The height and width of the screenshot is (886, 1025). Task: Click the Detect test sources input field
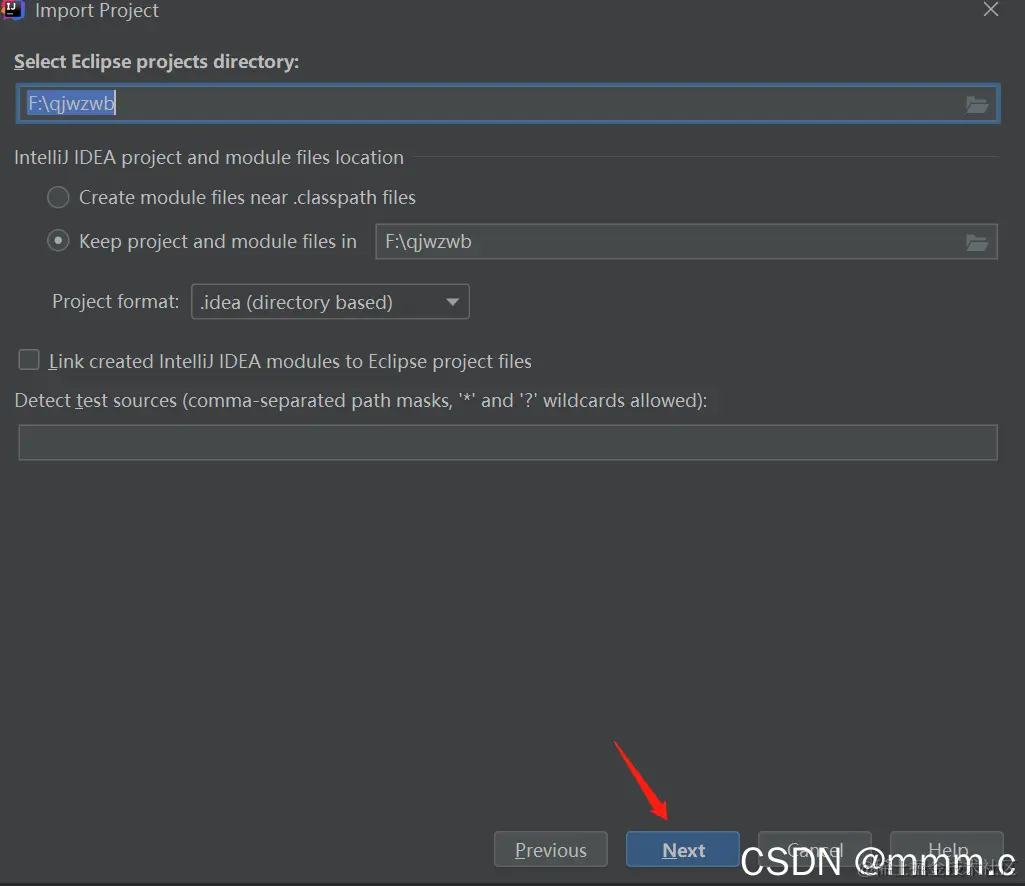[507, 443]
